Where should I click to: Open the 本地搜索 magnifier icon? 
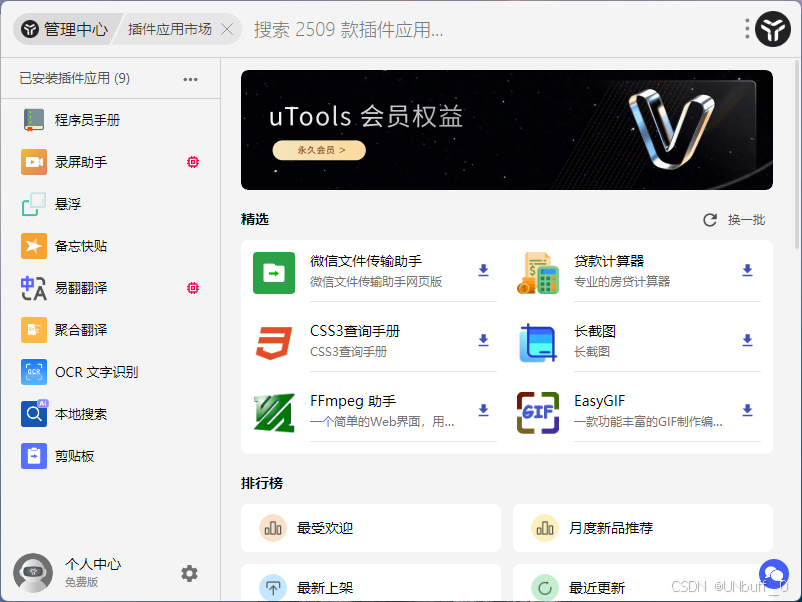[x=34, y=413]
